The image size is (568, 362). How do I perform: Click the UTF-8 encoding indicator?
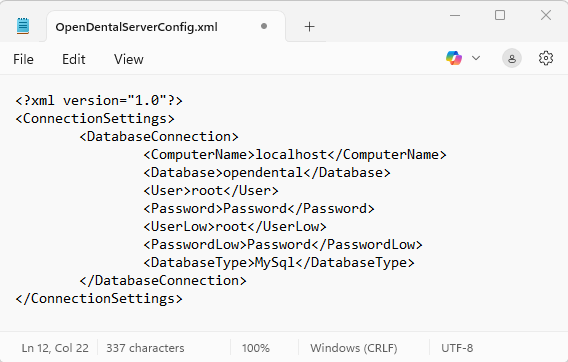tap(457, 348)
